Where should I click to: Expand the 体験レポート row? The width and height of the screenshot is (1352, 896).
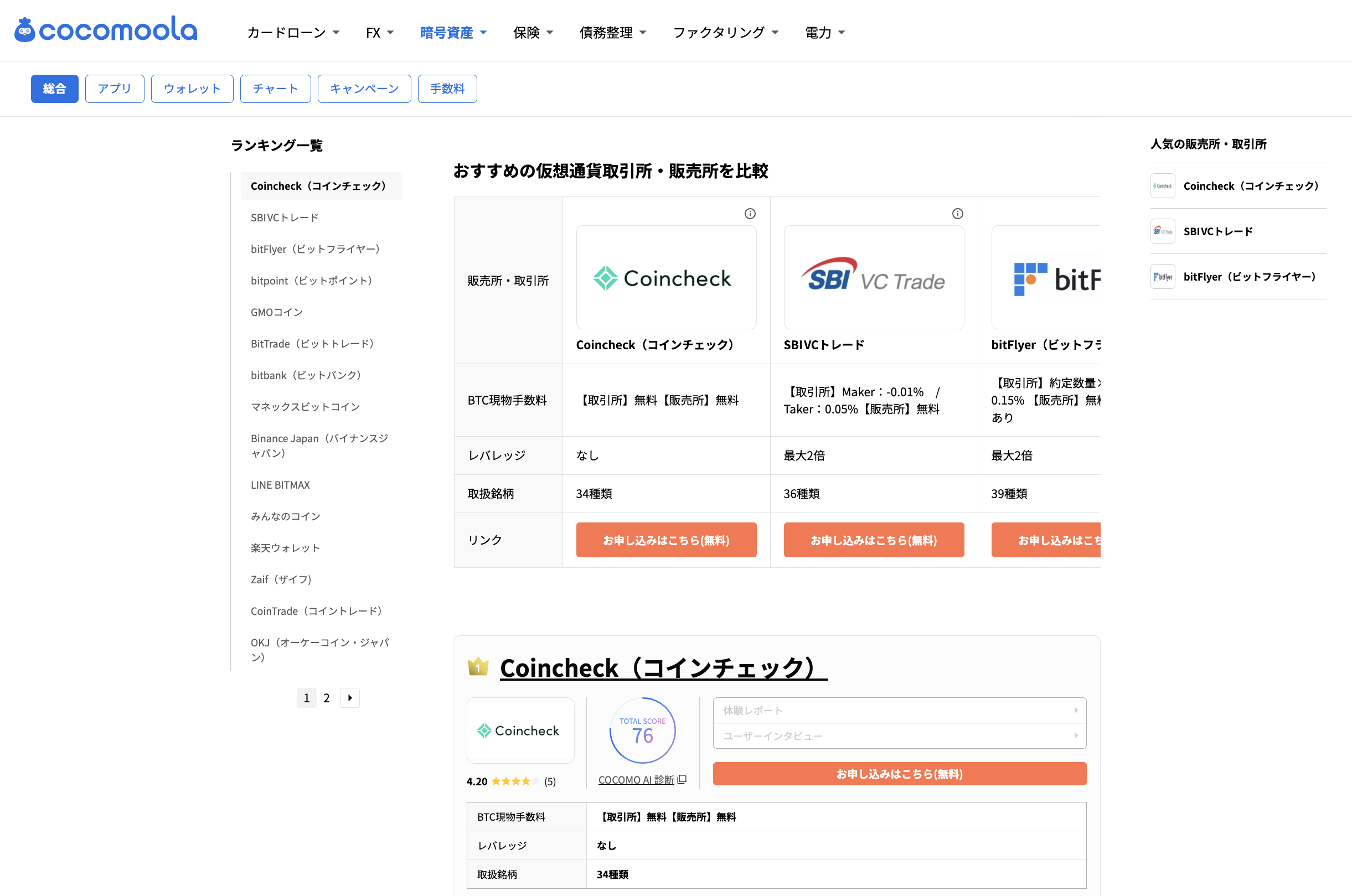899,710
